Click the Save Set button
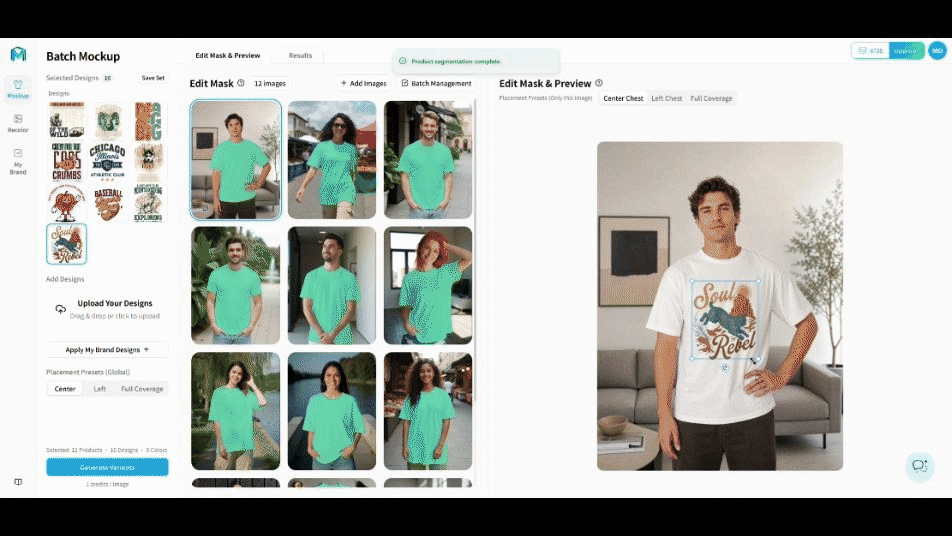952x536 pixels. (153, 78)
